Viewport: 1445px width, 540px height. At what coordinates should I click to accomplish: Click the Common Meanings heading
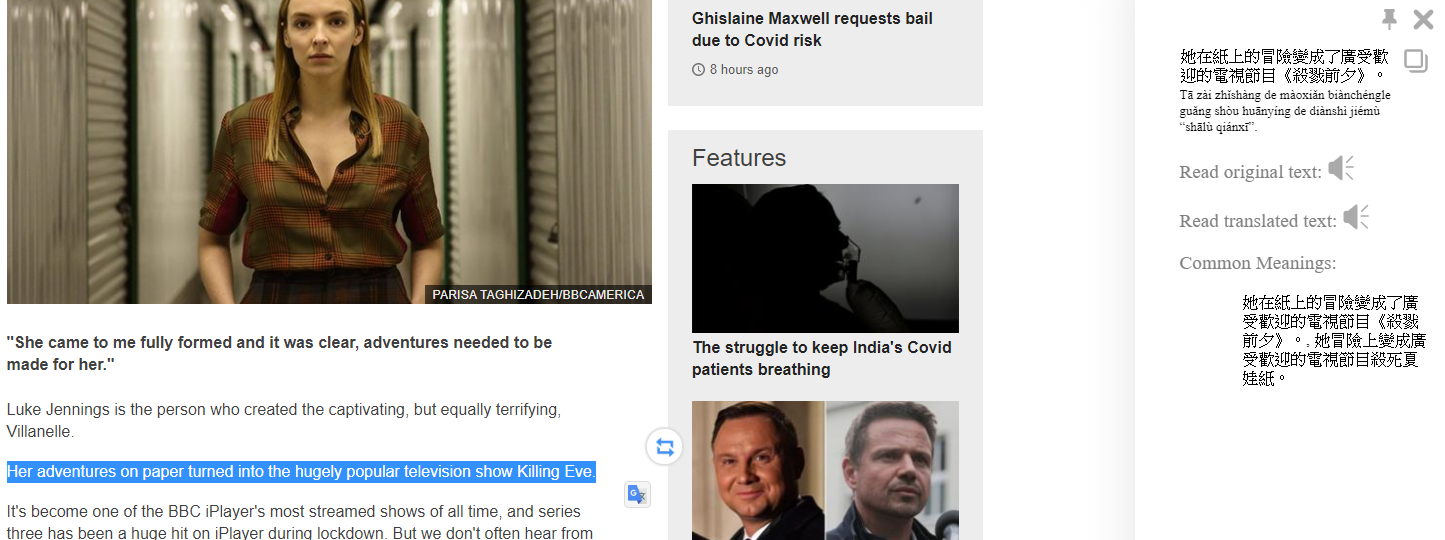point(1257,263)
